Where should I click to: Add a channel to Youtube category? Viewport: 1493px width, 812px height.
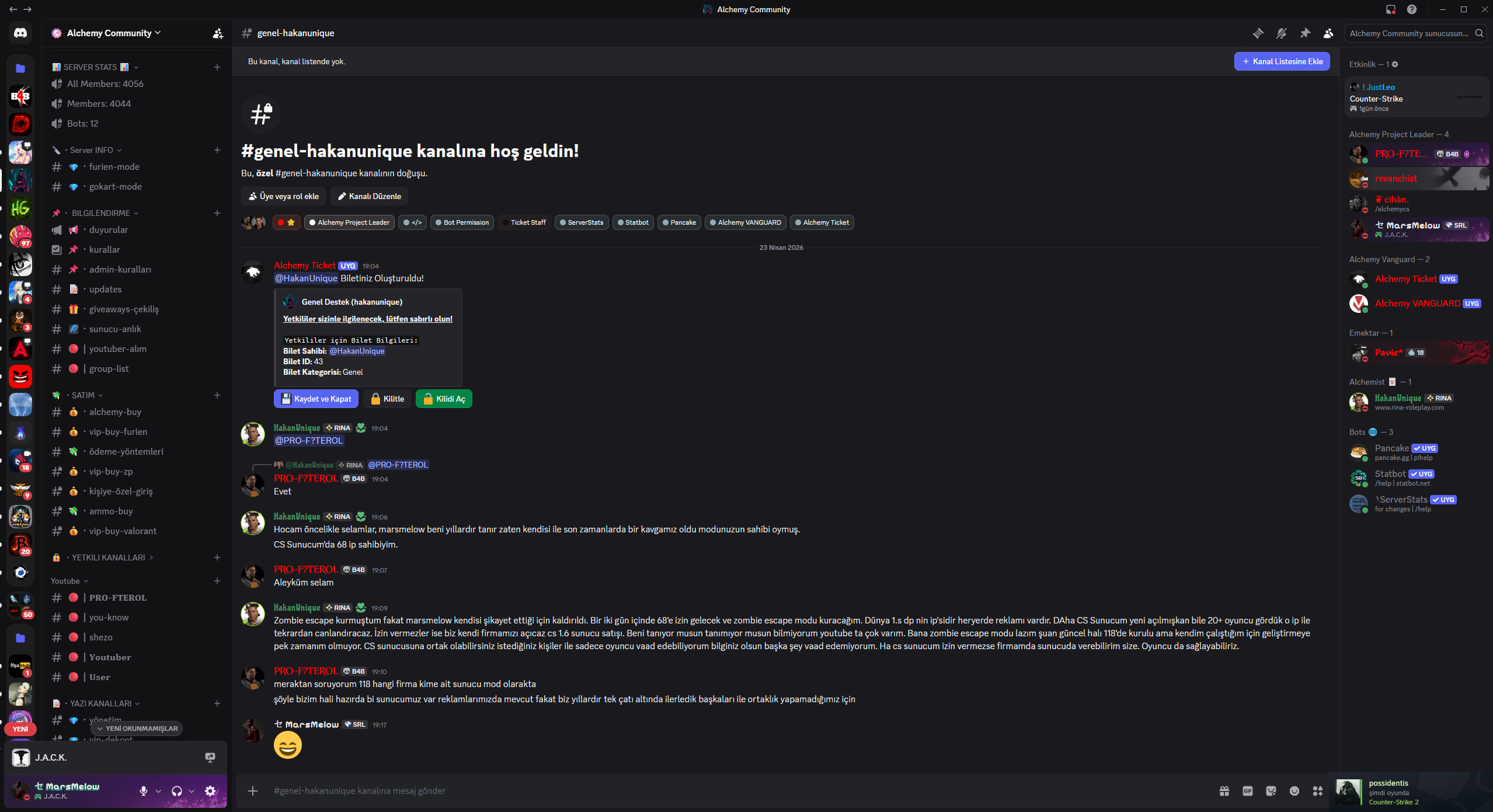(217, 581)
